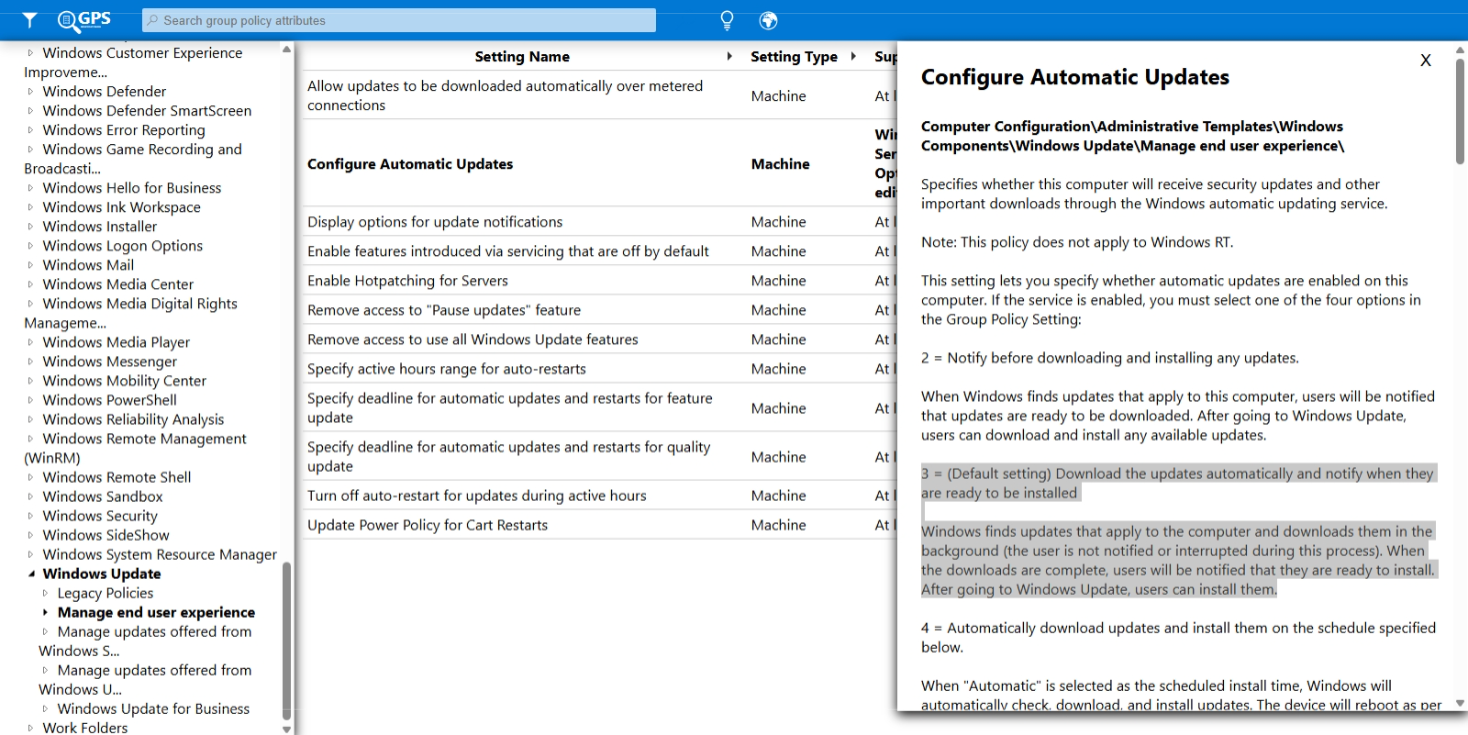Click the tree panel vertical scrollbar
The width and height of the screenshot is (1468, 735).
pyautogui.click(x=288, y=639)
